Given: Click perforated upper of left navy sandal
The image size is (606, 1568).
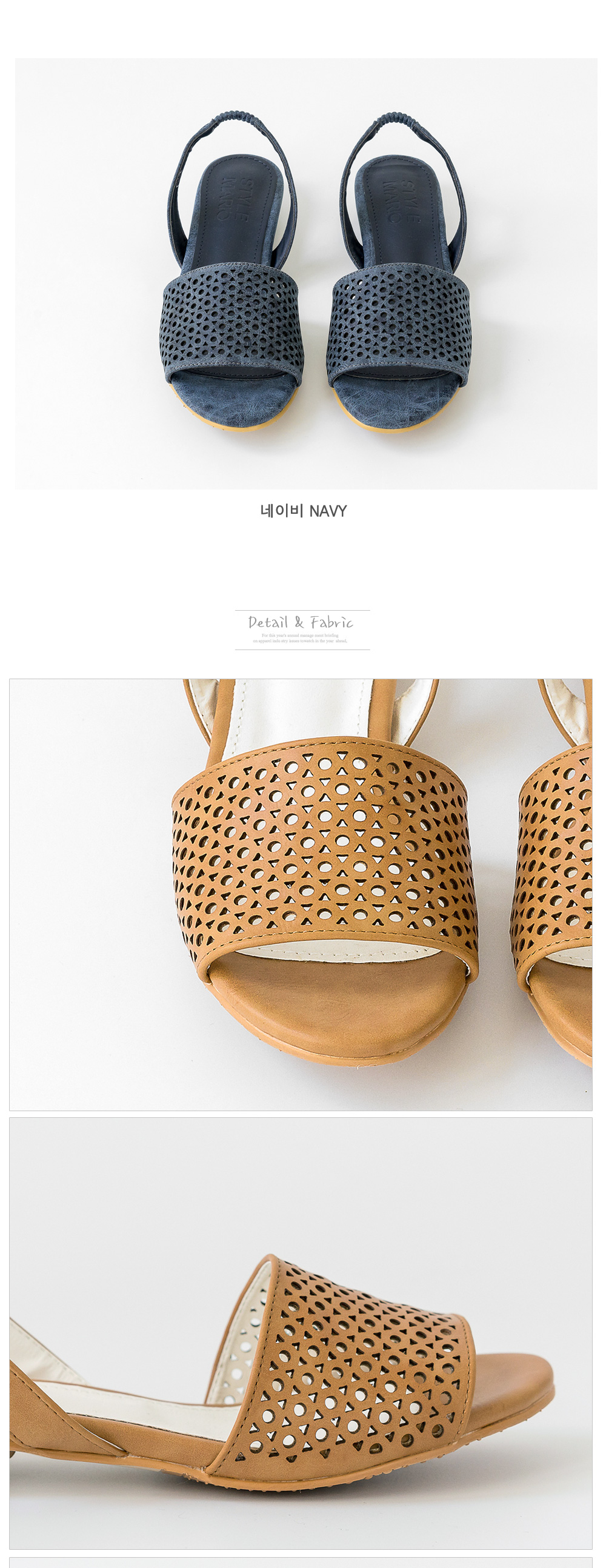Looking at the screenshot, I should [x=231, y=322].
